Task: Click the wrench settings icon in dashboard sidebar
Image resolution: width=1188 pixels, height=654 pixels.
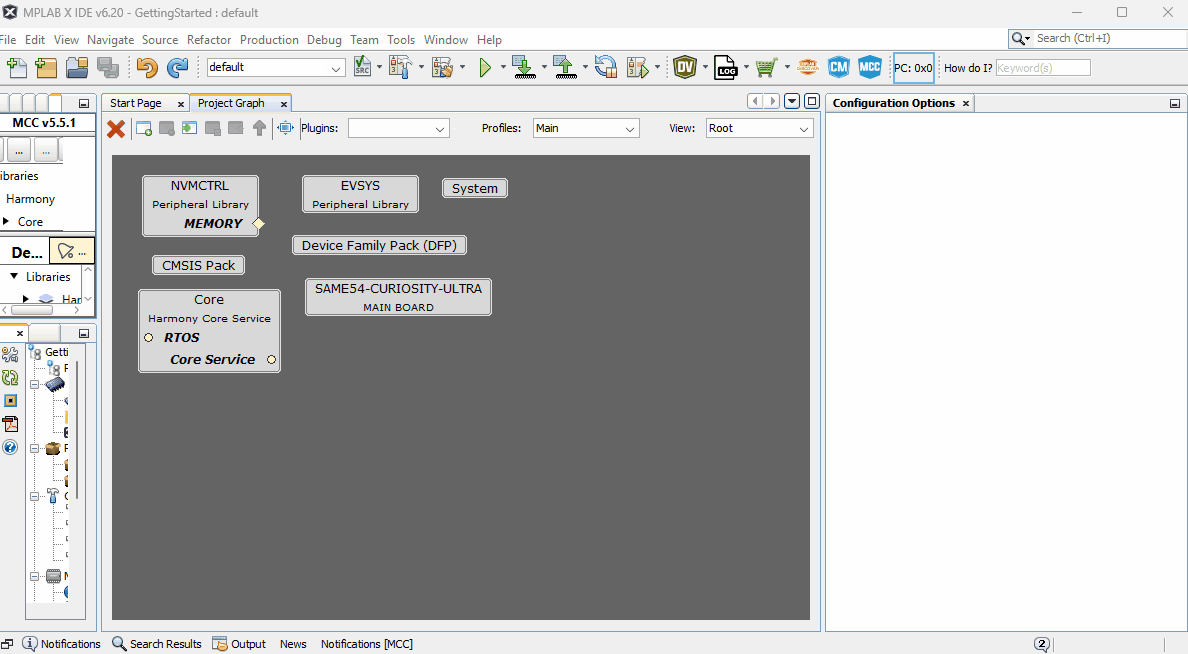Action: coord(10,354)
